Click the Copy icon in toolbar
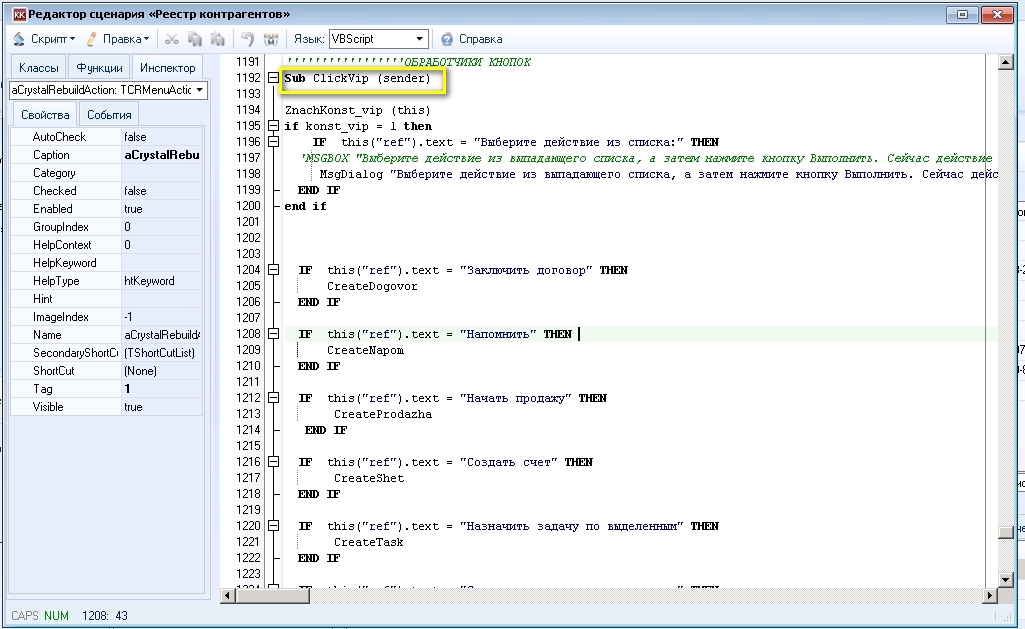The image size is (1025, 629). (195, 39)
